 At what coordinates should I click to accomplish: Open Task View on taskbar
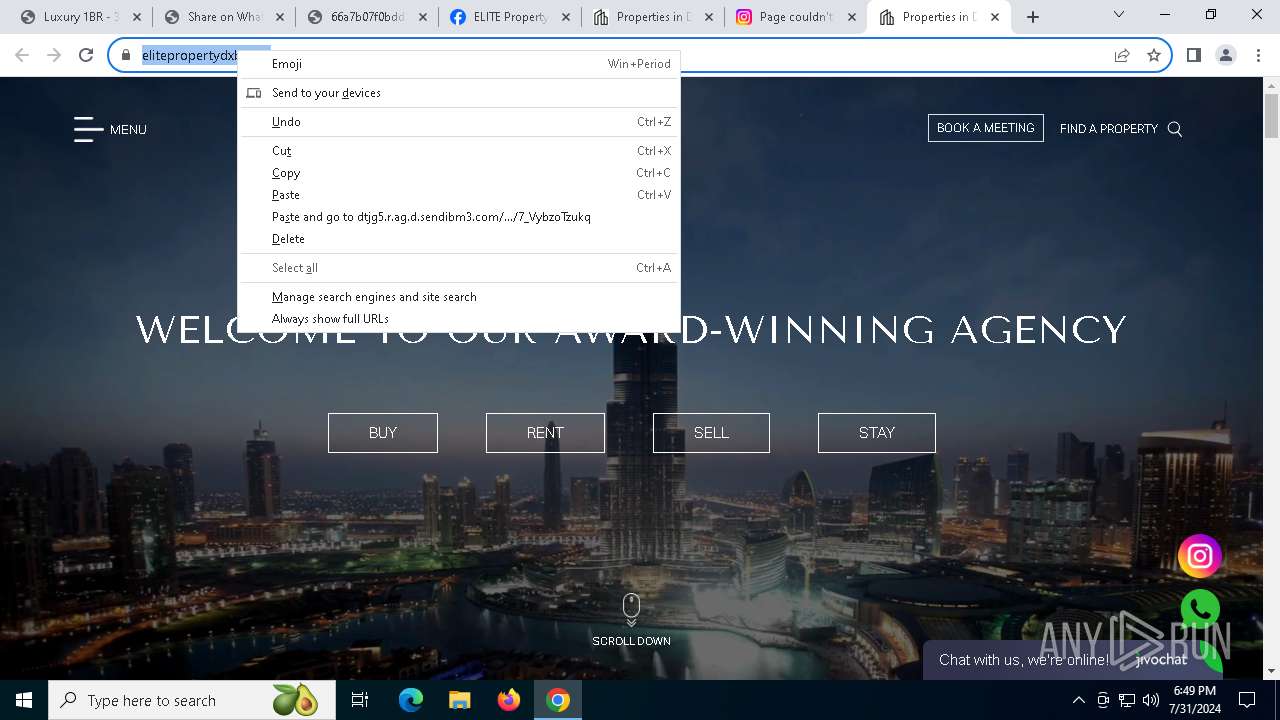(360, 700)
